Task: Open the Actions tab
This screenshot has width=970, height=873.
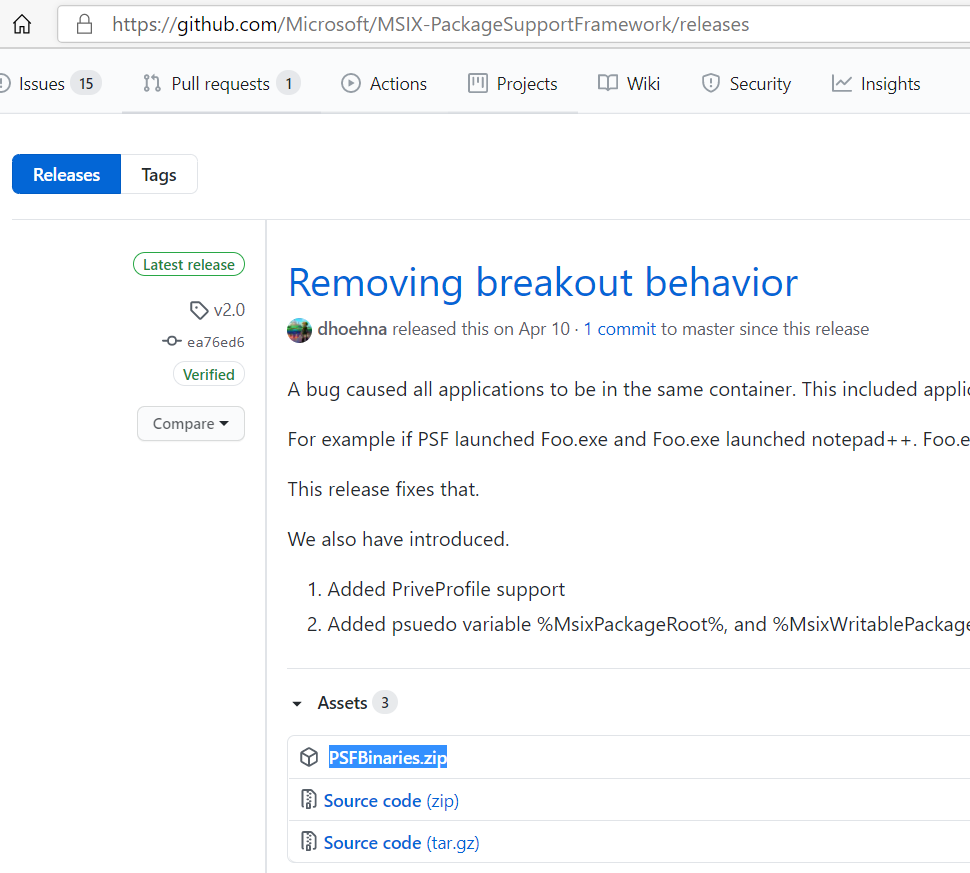Action: click(384, 84)
